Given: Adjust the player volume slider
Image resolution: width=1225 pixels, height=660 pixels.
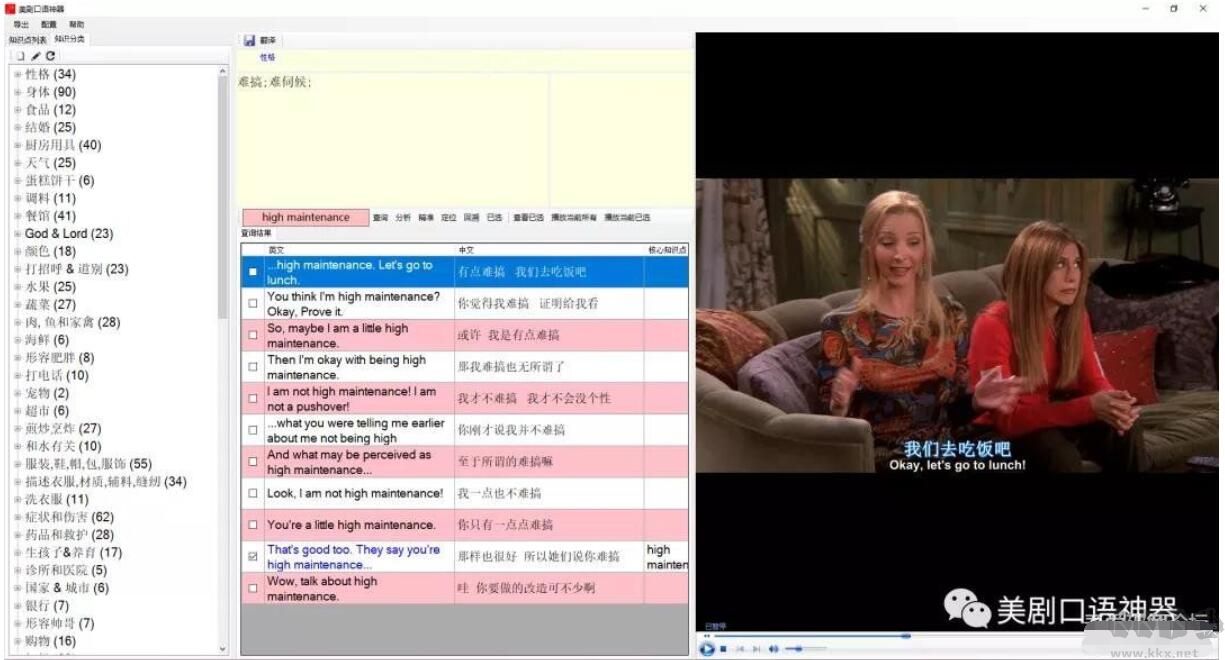Looking at the screenshot, I should point(806,649).
